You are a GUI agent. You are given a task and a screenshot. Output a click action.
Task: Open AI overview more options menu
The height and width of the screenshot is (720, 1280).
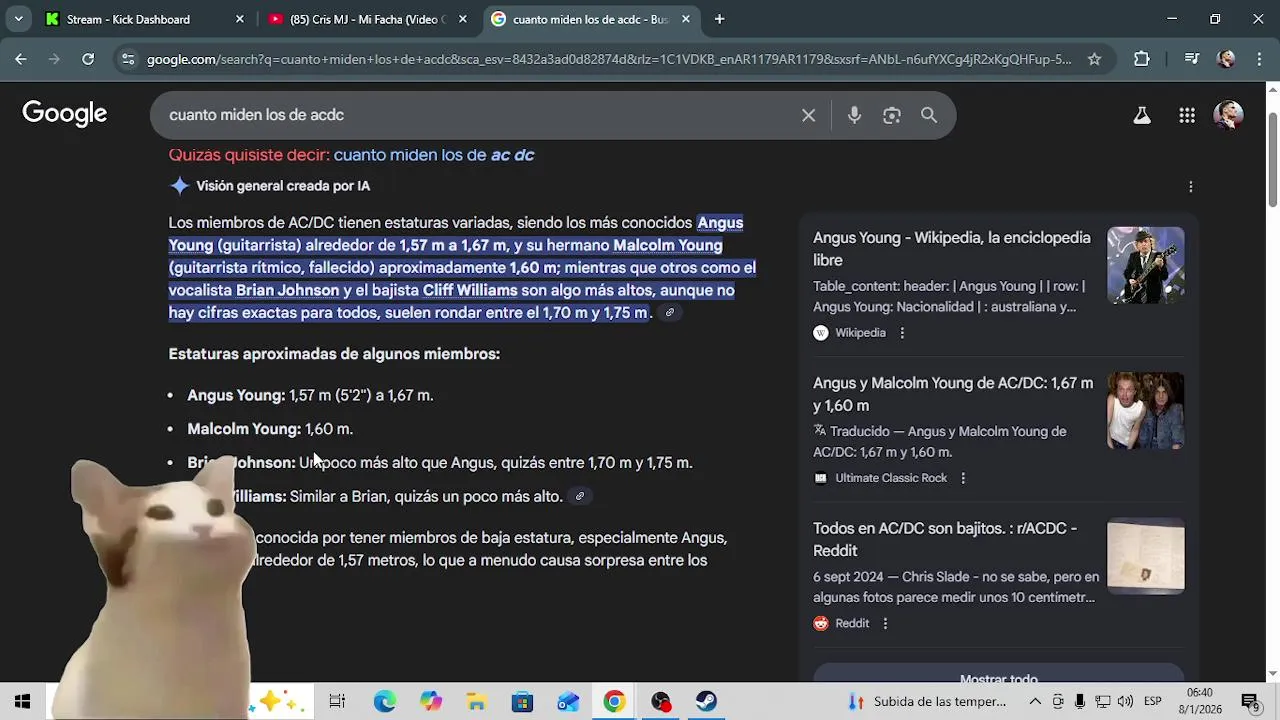1190,187
